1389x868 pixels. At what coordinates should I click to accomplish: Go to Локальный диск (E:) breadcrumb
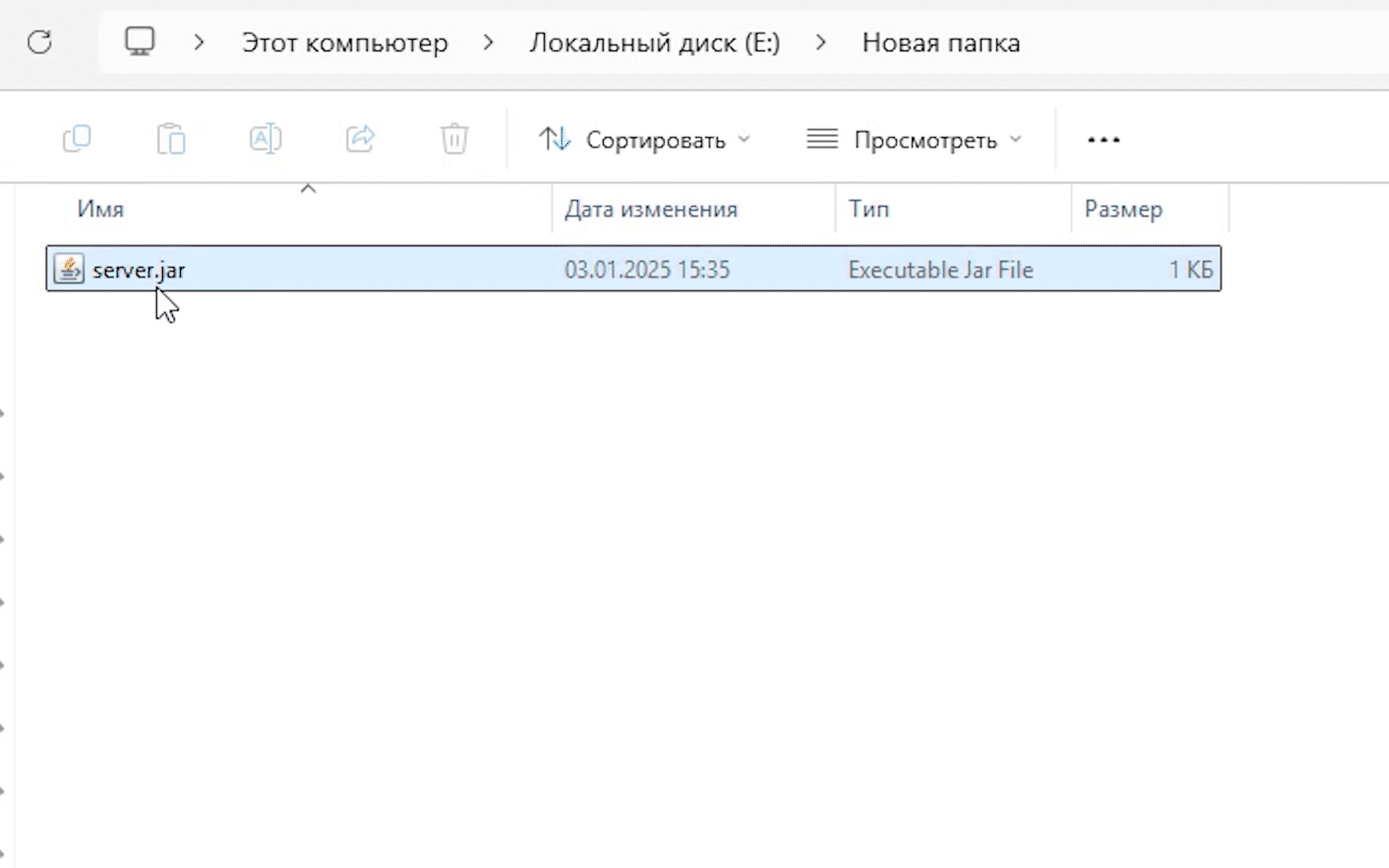point(654,43)
